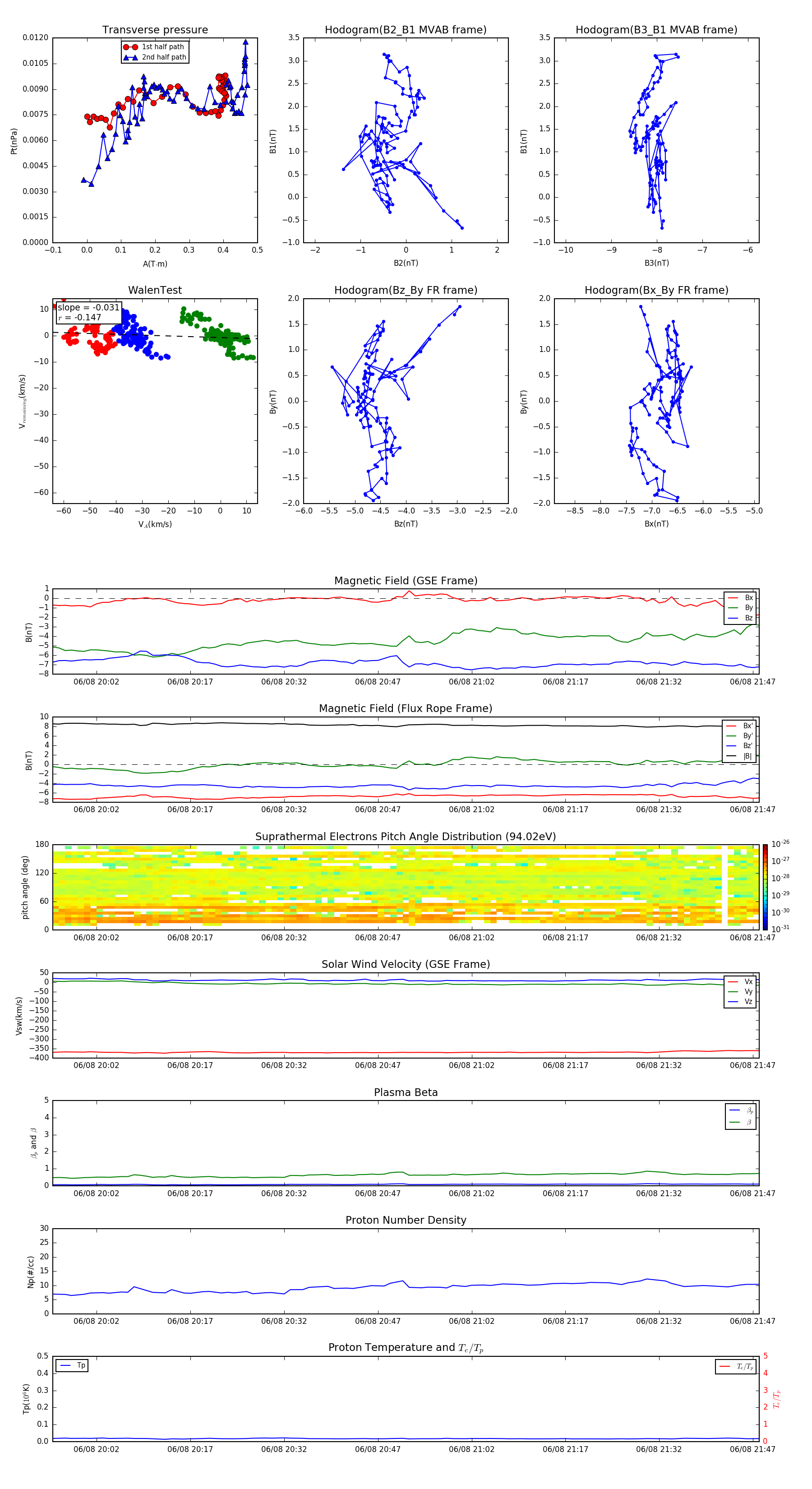The width and height of the screenshot is (812, 1489).
Task: Click the pitch angle colorbar
Action: pos(765,887)
